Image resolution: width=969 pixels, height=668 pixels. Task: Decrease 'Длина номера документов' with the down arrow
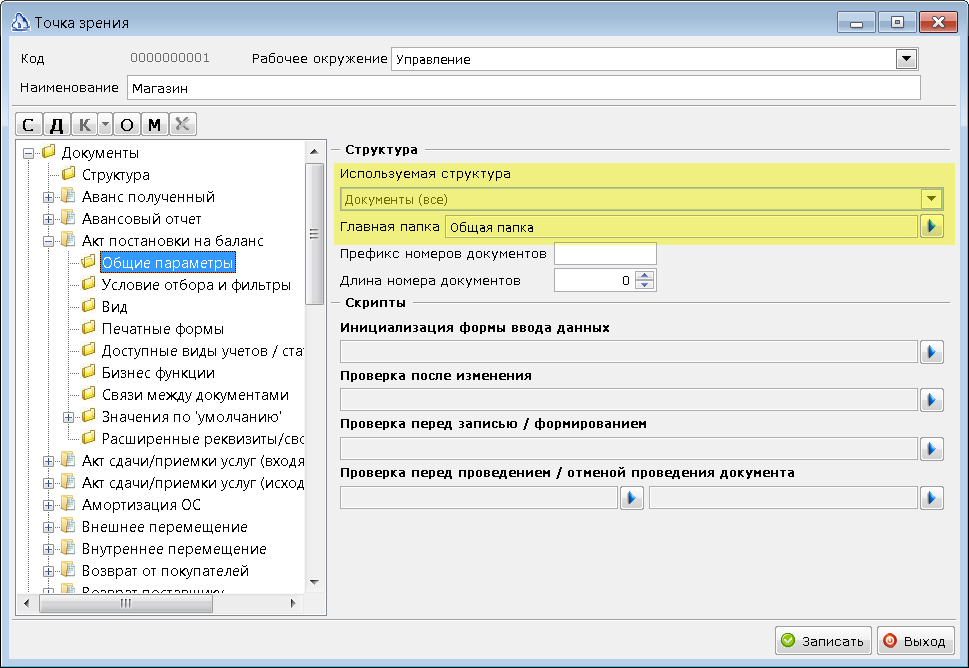(x=645, y=285)
